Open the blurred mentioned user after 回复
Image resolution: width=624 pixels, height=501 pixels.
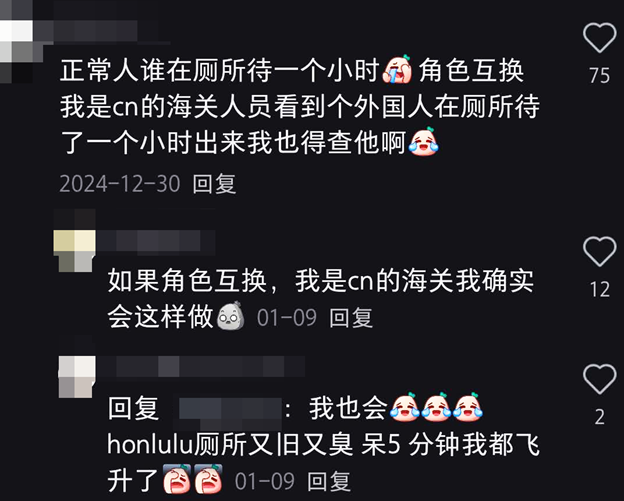[x=230, y=409]
